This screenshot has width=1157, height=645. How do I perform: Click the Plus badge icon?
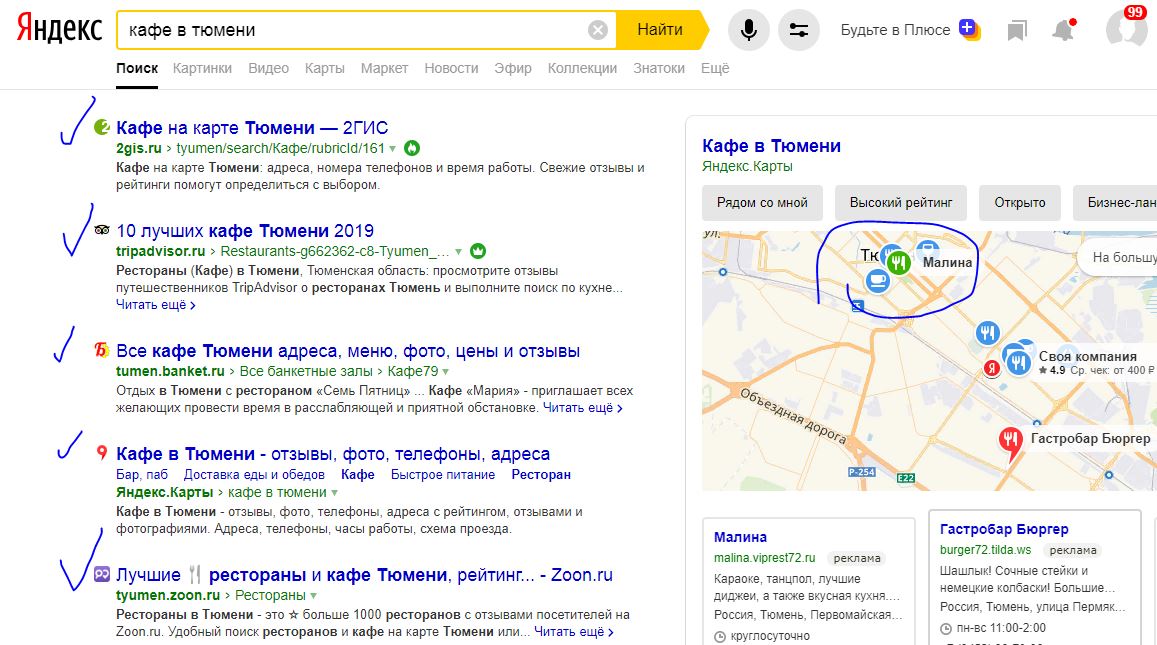(x=969, y=30)
